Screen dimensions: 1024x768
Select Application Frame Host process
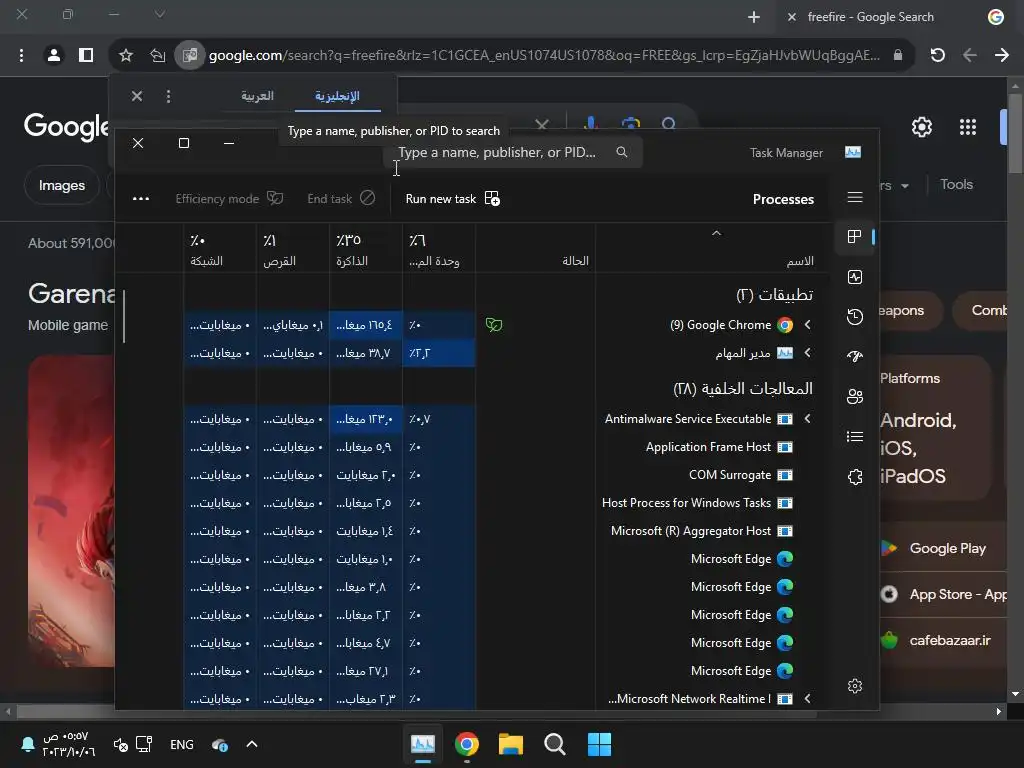pos(708,447)
